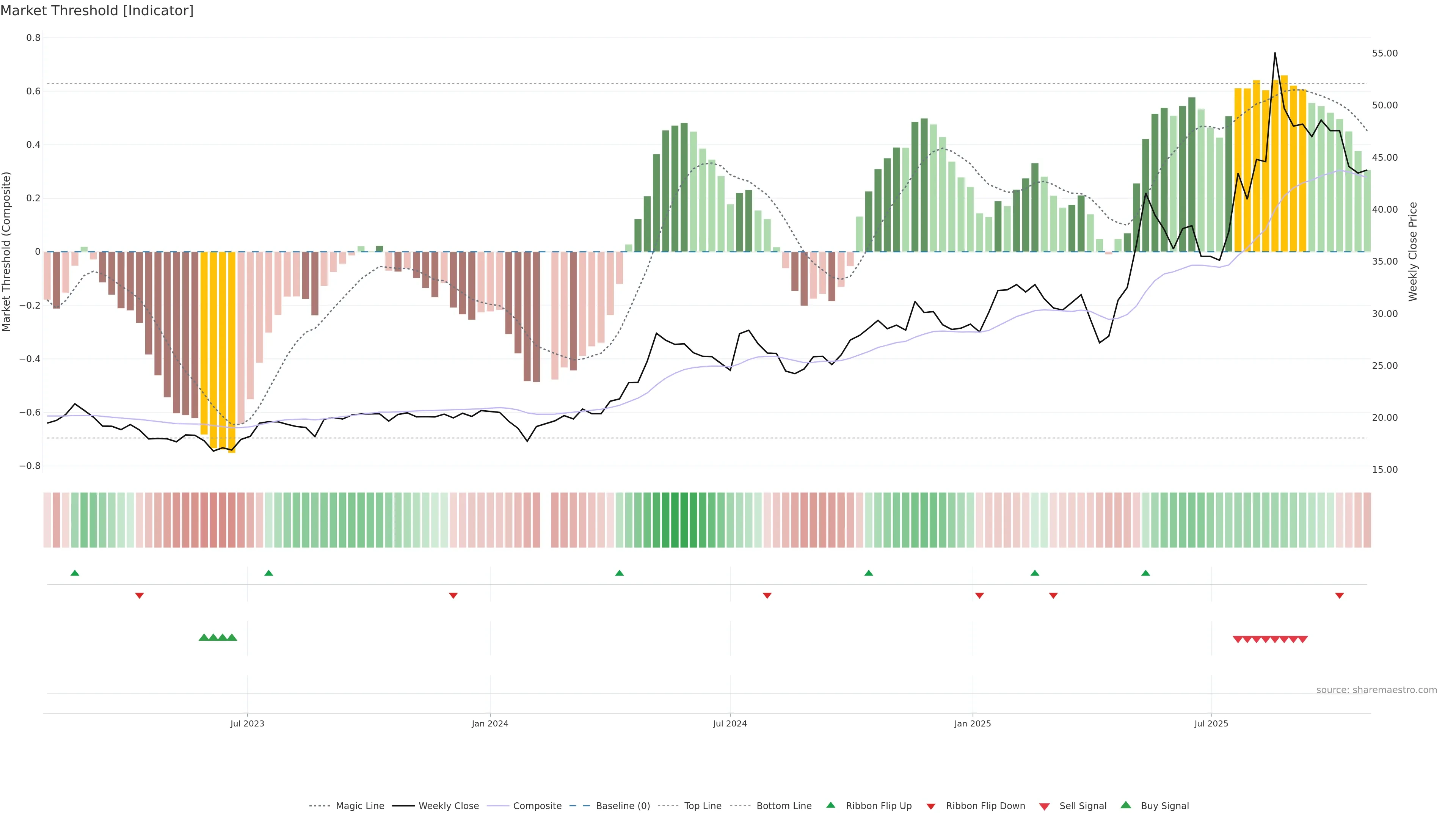Viewport: 1456px width, 819px height.
Task: Toggle Bottom Line legend entry
Action: 783,806
